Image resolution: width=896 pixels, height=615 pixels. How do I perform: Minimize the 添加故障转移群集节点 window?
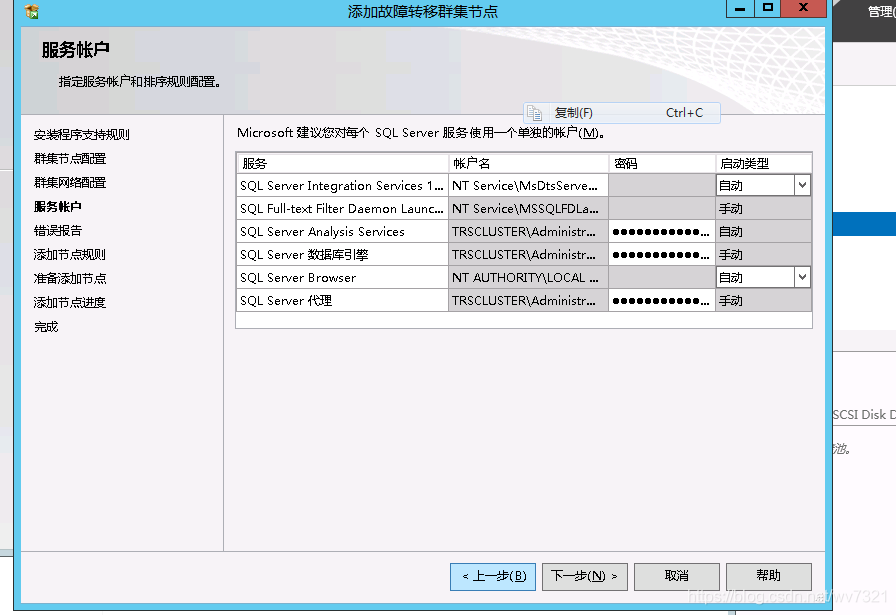(740, 9)
